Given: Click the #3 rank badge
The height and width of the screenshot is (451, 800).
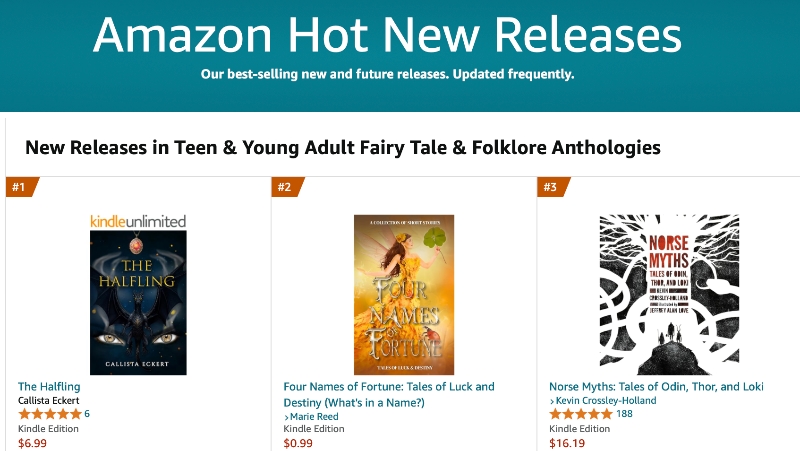Looking at the screenshot, I should point(553,187).
